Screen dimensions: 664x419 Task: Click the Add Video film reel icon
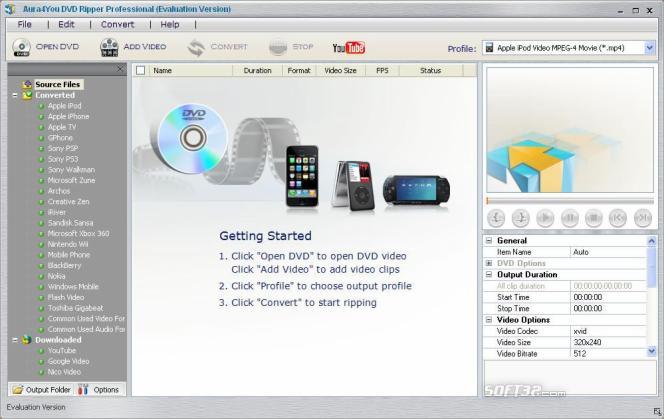tap(109, 47)
